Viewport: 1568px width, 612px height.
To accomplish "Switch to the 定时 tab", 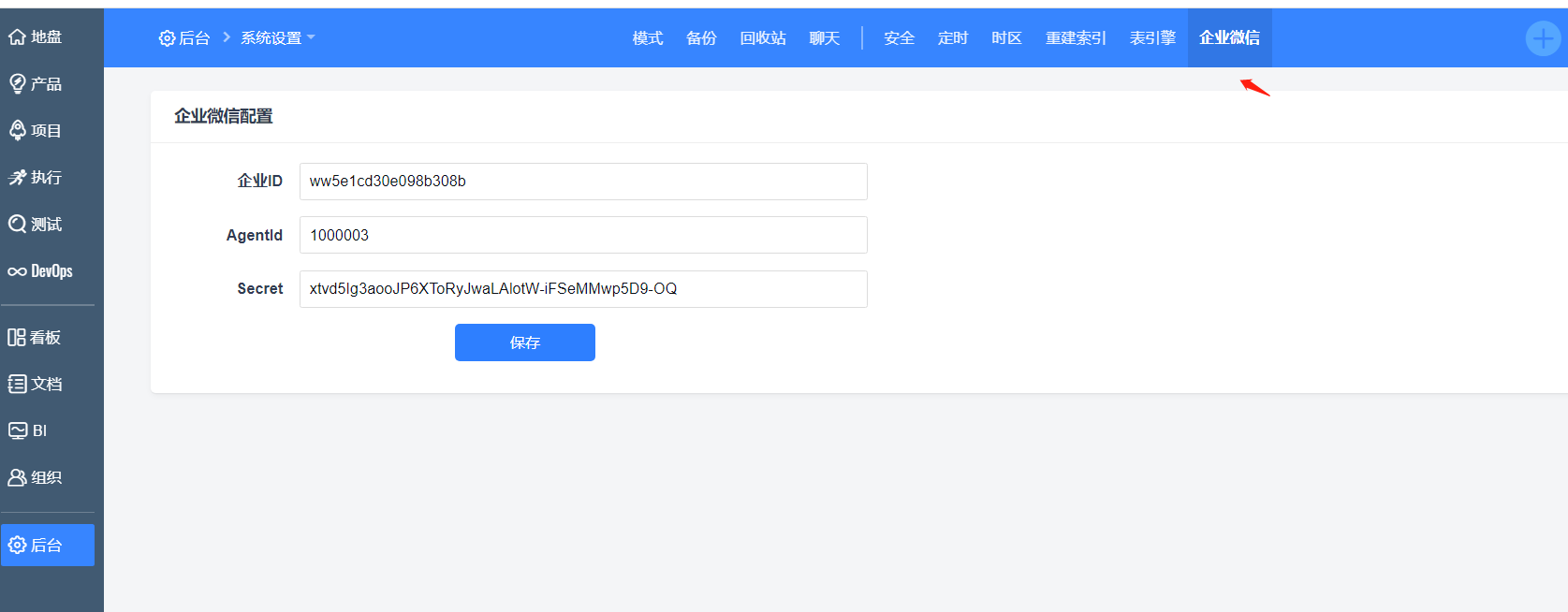I will point(953,38).
